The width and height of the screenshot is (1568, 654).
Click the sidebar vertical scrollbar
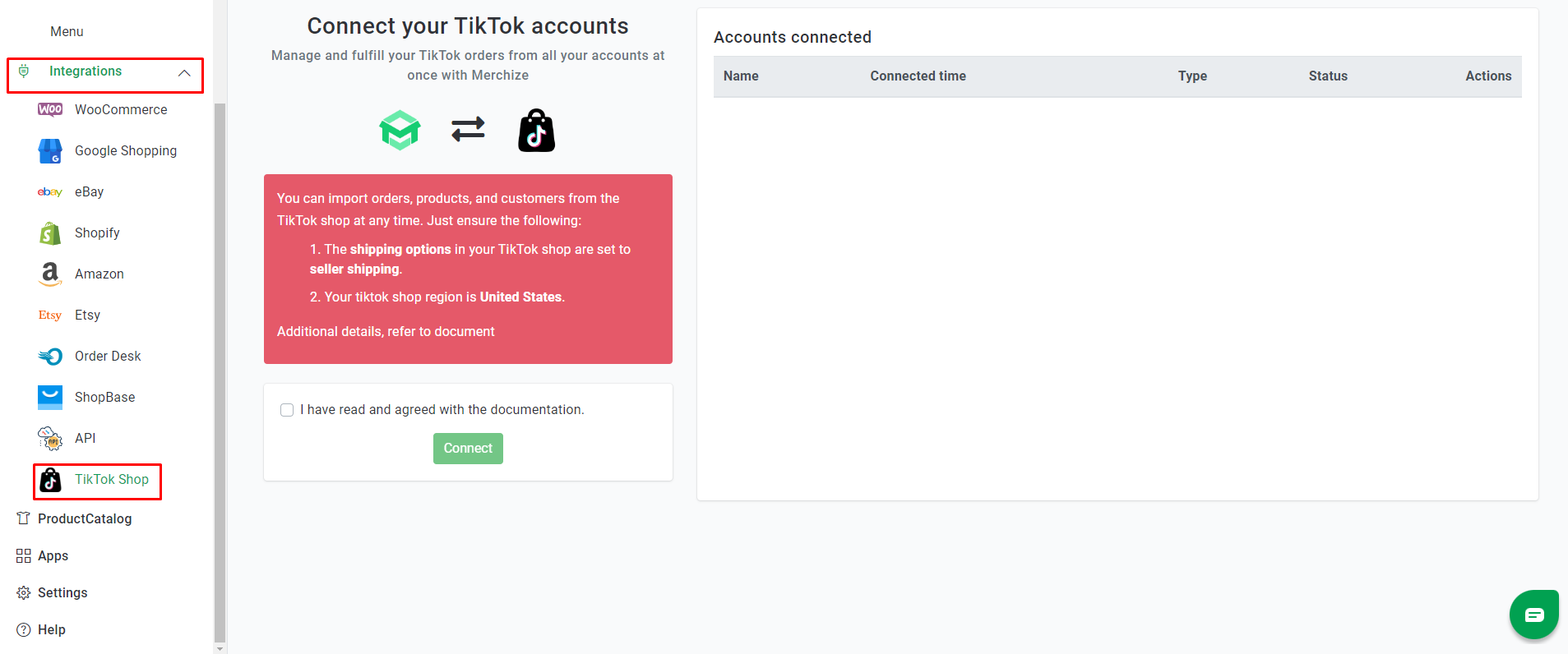pos(220,374)
